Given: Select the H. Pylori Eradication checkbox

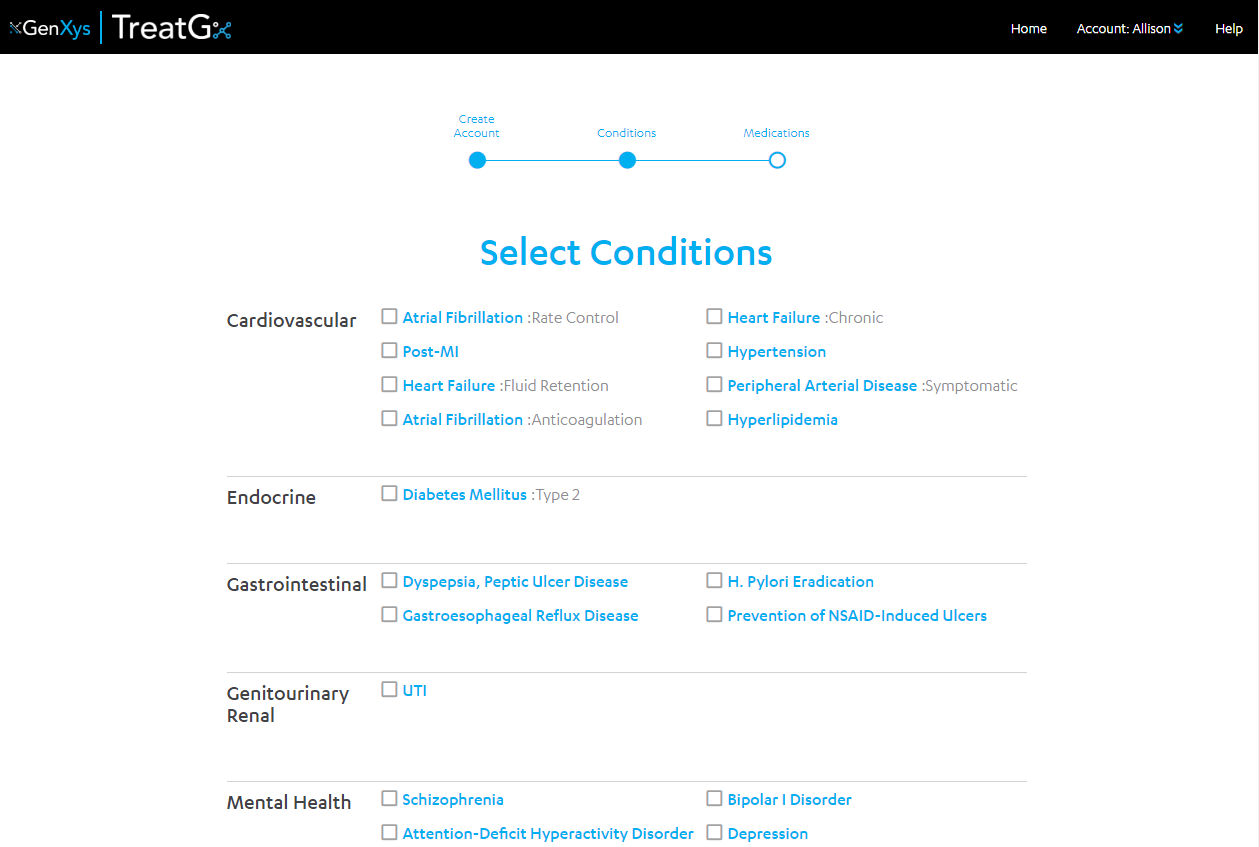Looking at the screenshot, I should pyautogui.click(x=714, y=581).
